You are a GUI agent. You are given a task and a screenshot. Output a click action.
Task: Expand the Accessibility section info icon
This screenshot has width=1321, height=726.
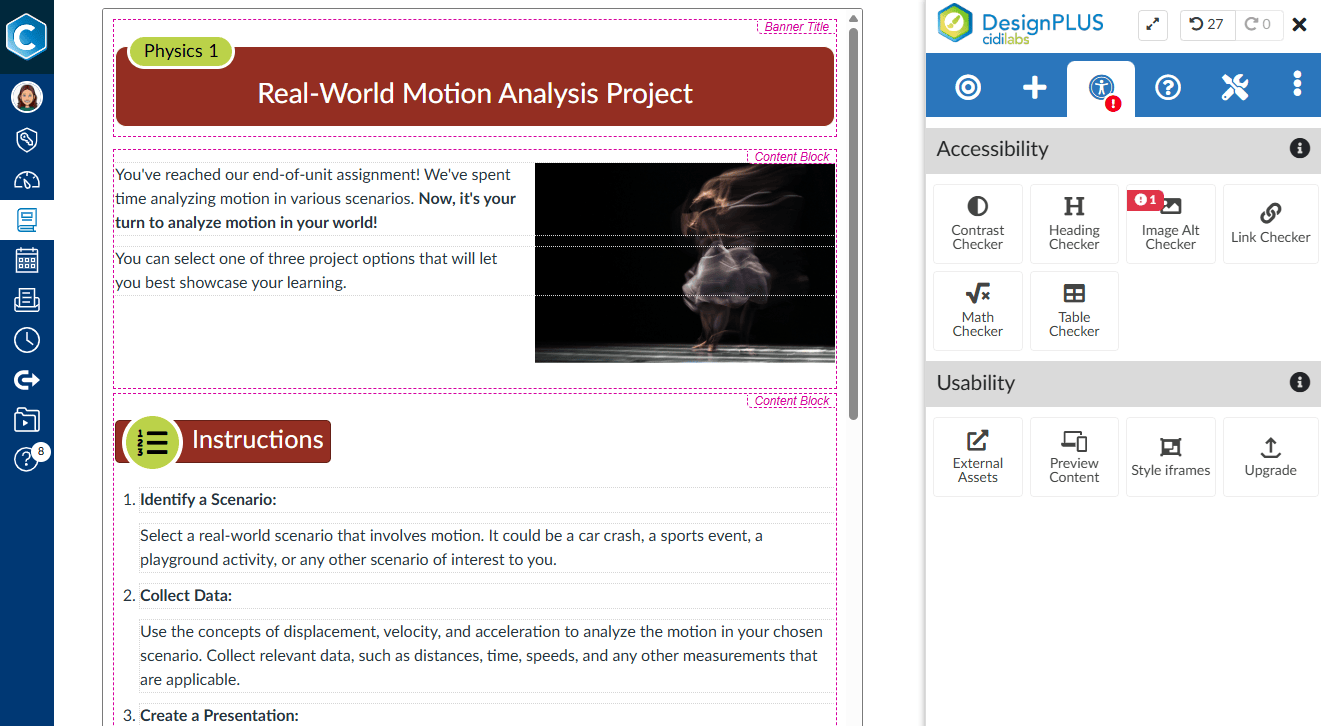(1299, 147)
